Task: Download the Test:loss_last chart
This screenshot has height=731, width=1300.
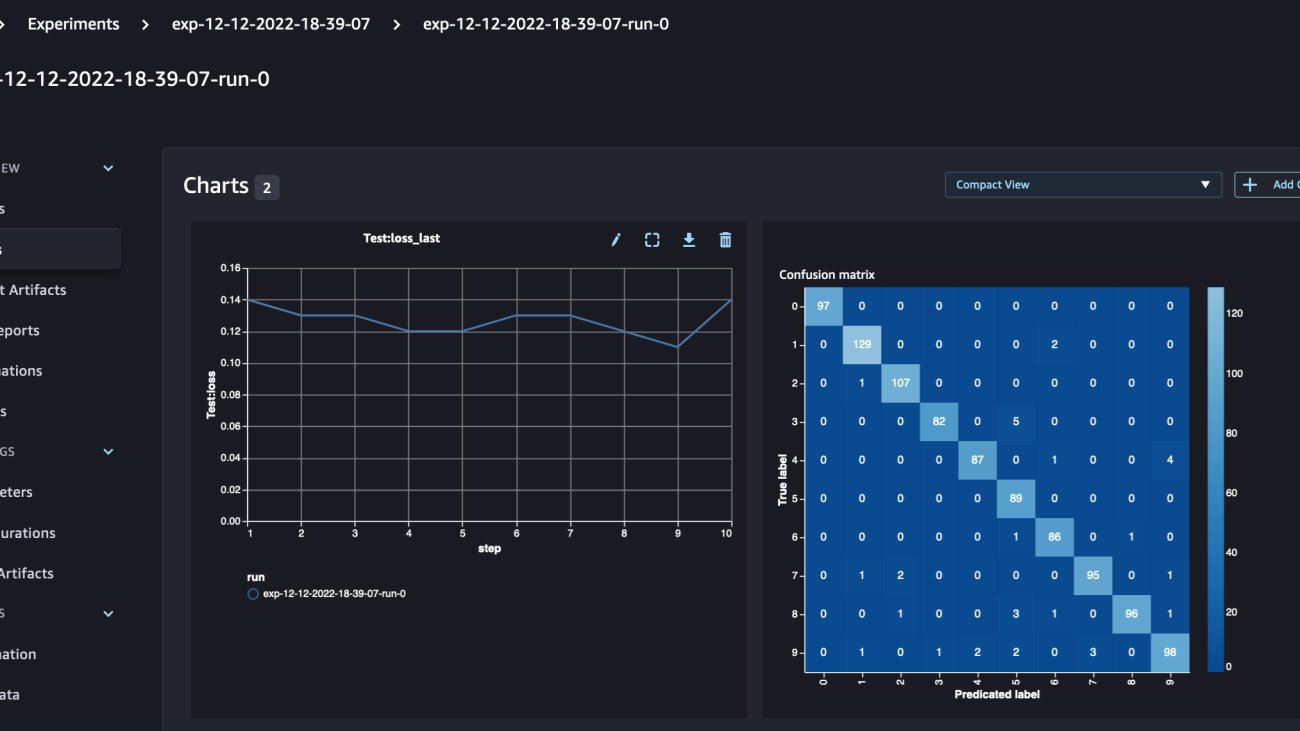Action: [x=689, y=240]
